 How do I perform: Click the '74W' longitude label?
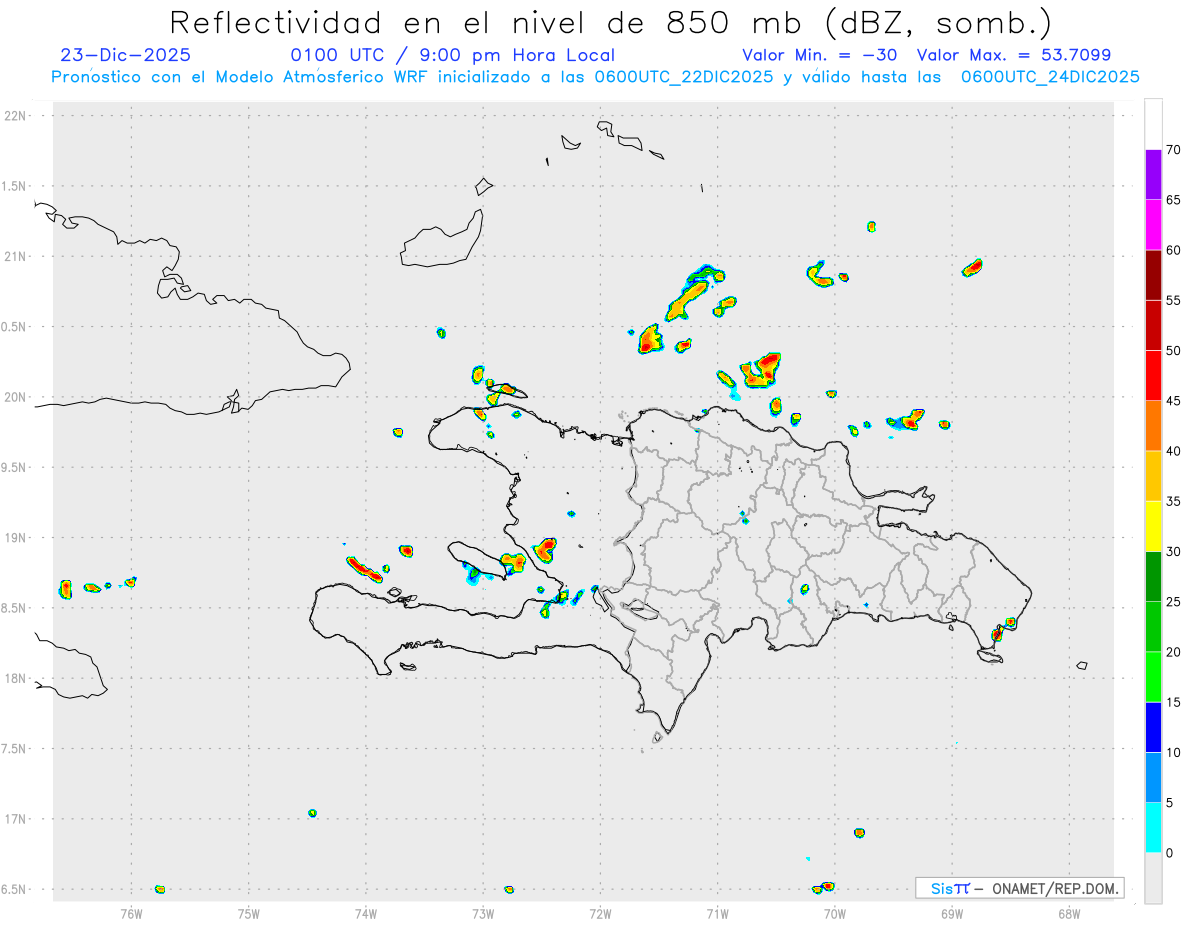click(x=366, y=913)
